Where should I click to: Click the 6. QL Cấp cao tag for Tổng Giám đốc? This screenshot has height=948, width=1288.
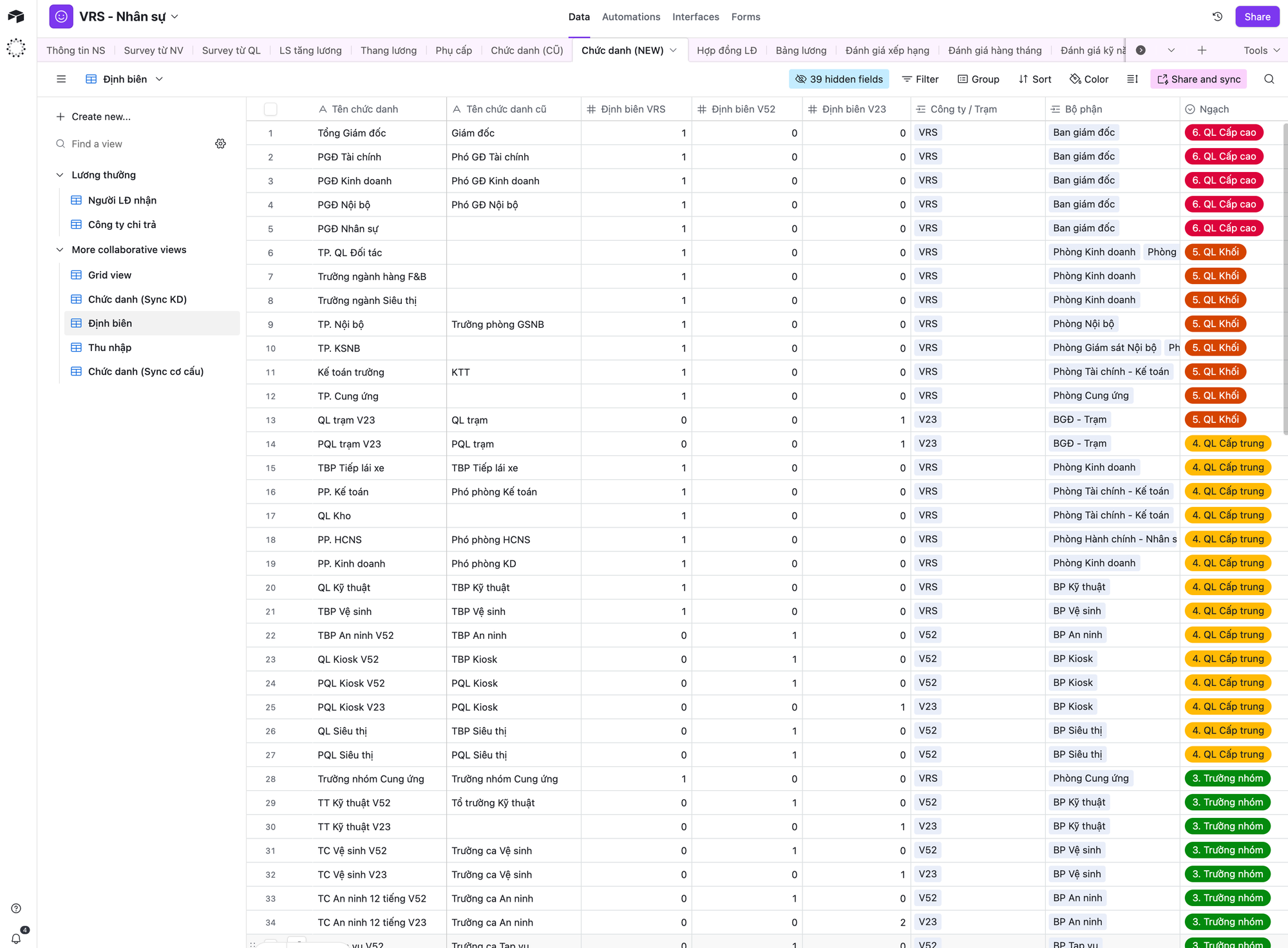point(1224,133)
